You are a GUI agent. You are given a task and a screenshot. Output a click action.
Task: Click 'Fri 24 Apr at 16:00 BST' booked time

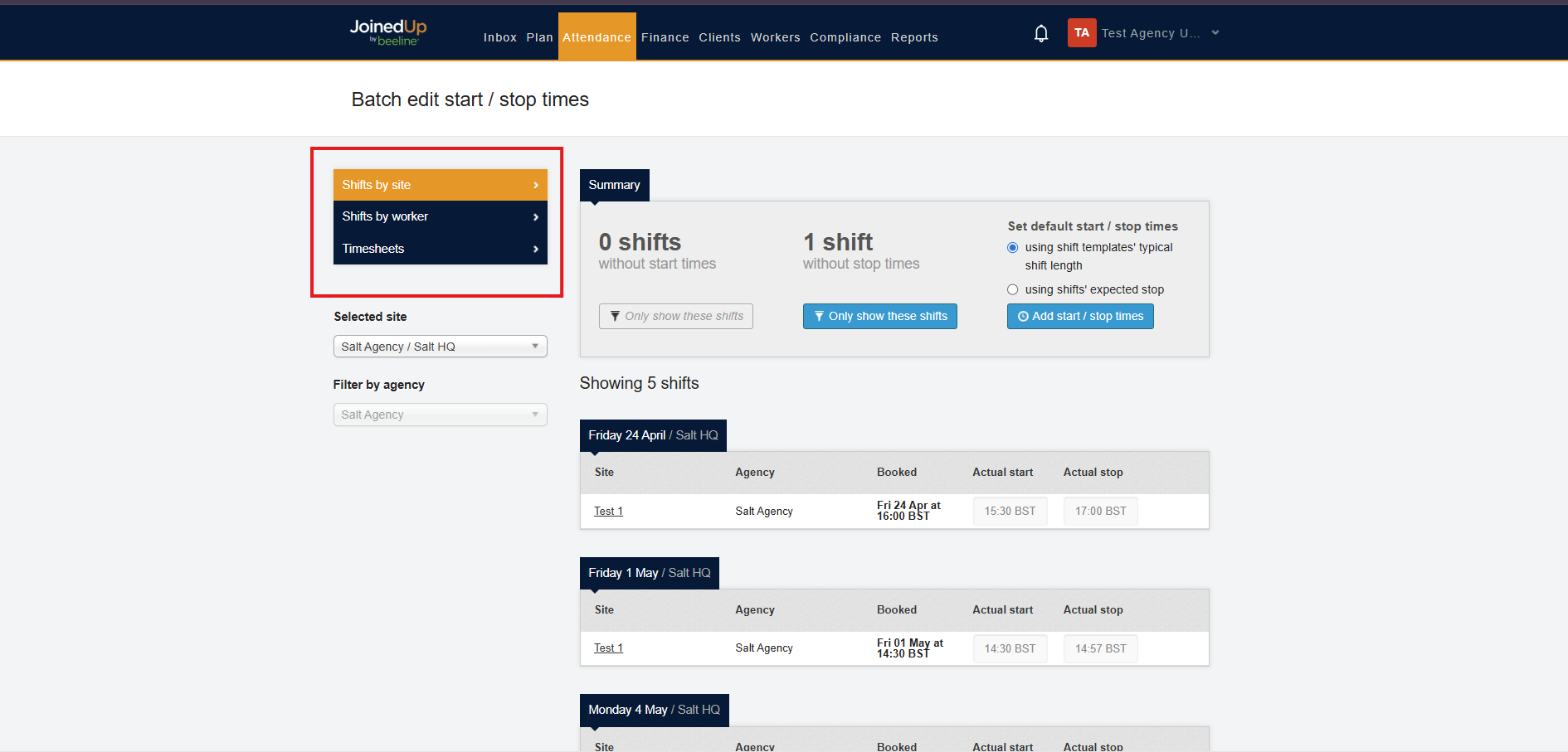pyautogui.click(x=908, y=511)
